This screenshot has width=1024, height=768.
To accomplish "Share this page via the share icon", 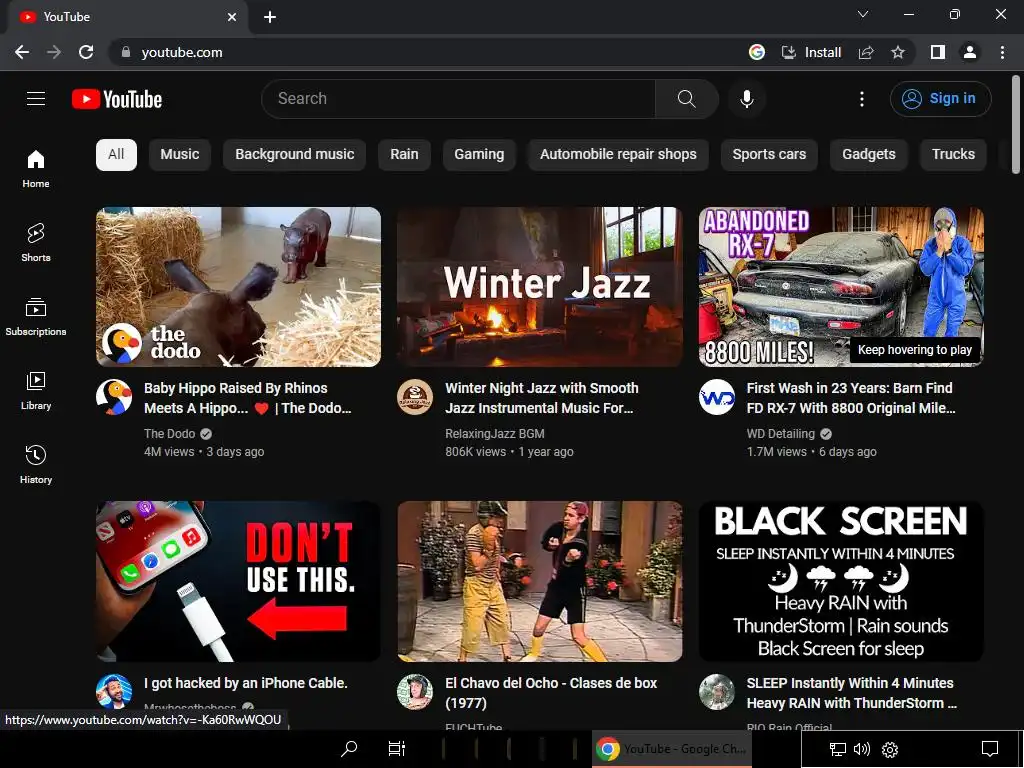I will [x=866, y=52].
